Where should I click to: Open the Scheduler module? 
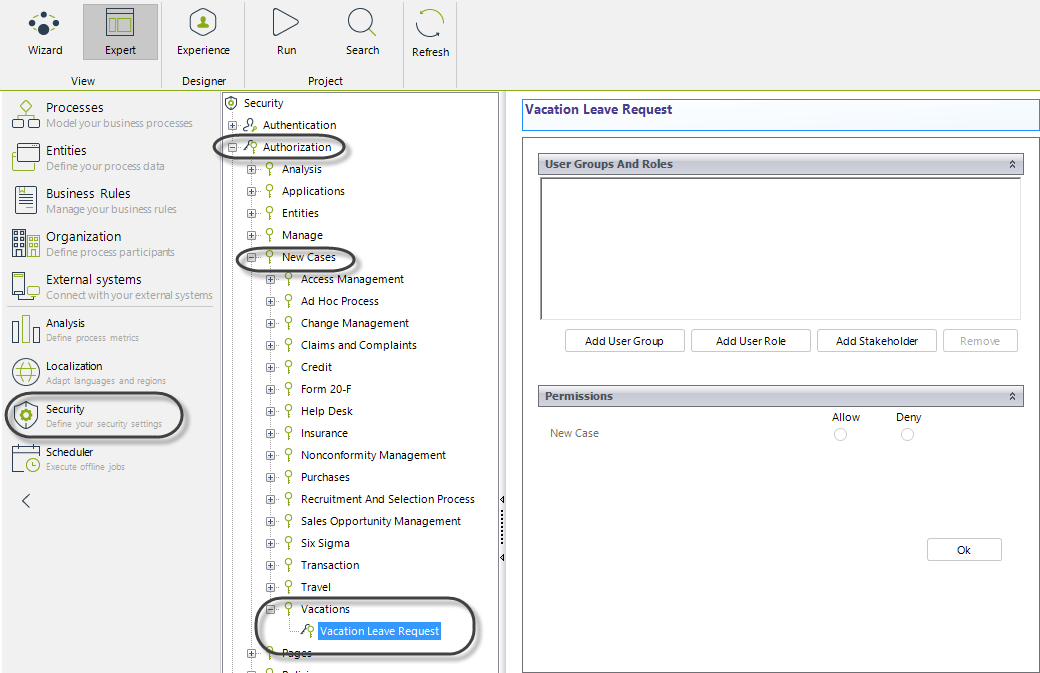click(x=68, y=459)
